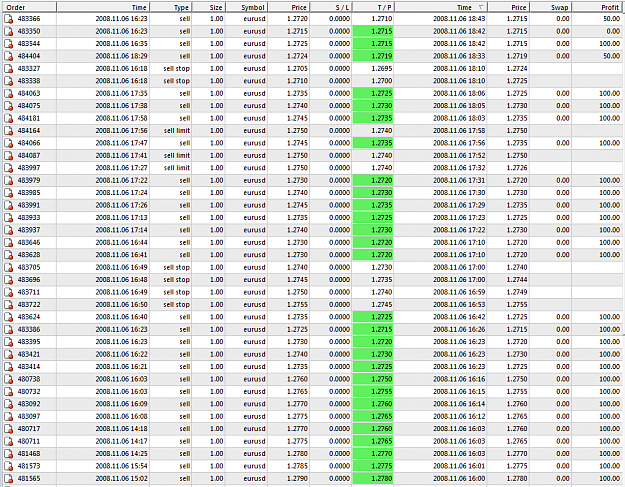Click the sell limit type of order 484164
This screenshot has width=625, height=487.
(177, 131)
